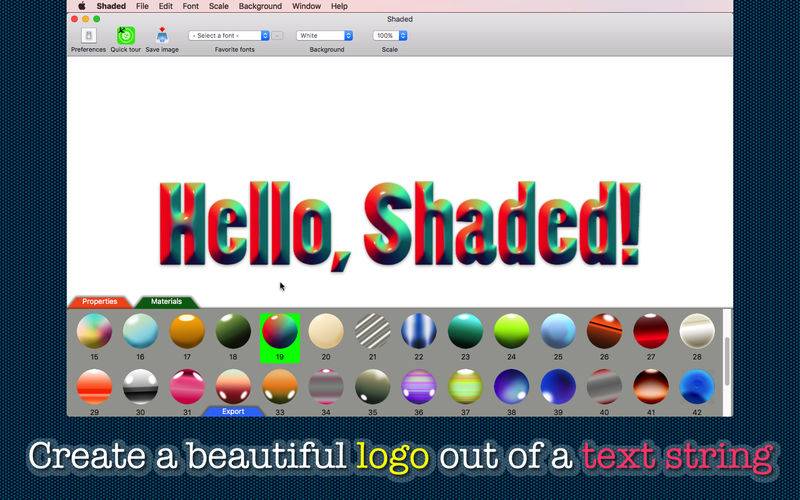Open the Preferences toolbar icon
This screenshot has width=800, height=500.
coord(89,35)
